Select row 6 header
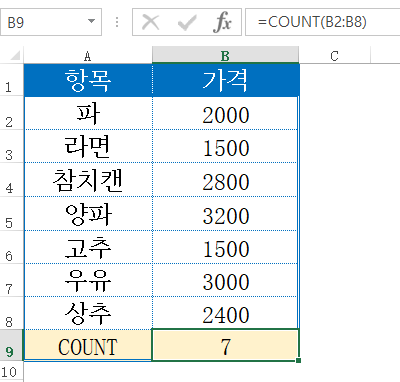This screenshot has width=400, height=382. pos(12,247)
